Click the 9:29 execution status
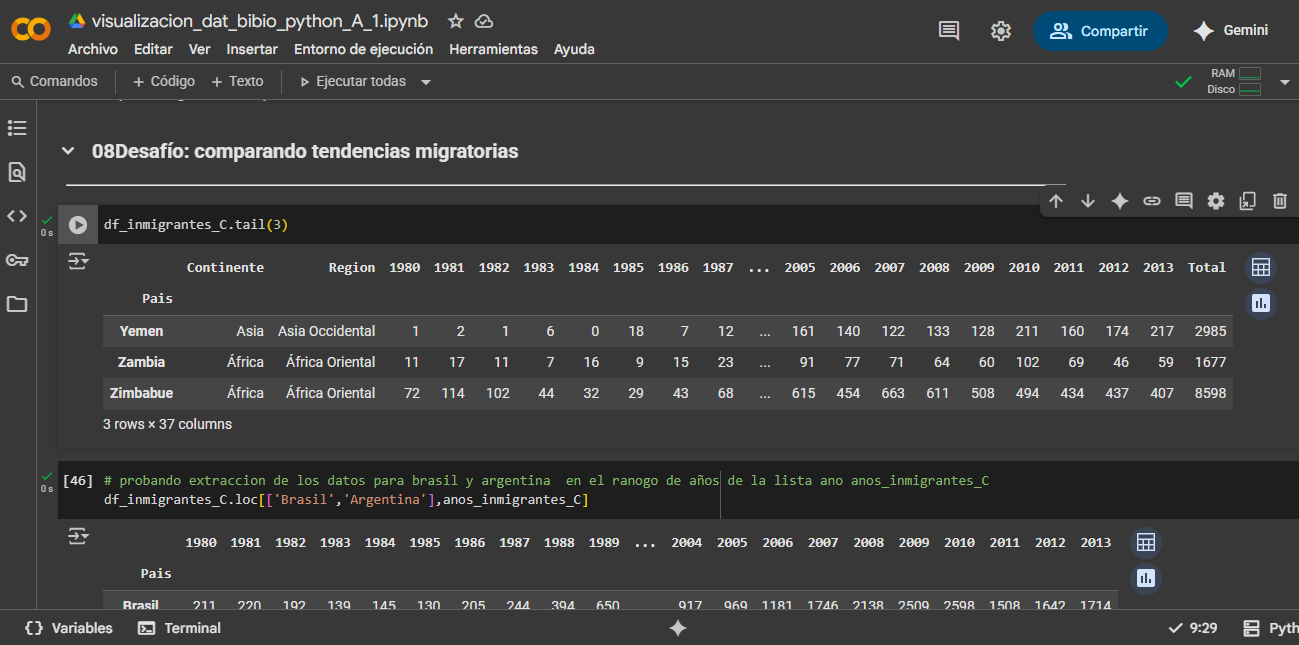The width and height of the screenshot is (1299, 645). 1193,628
